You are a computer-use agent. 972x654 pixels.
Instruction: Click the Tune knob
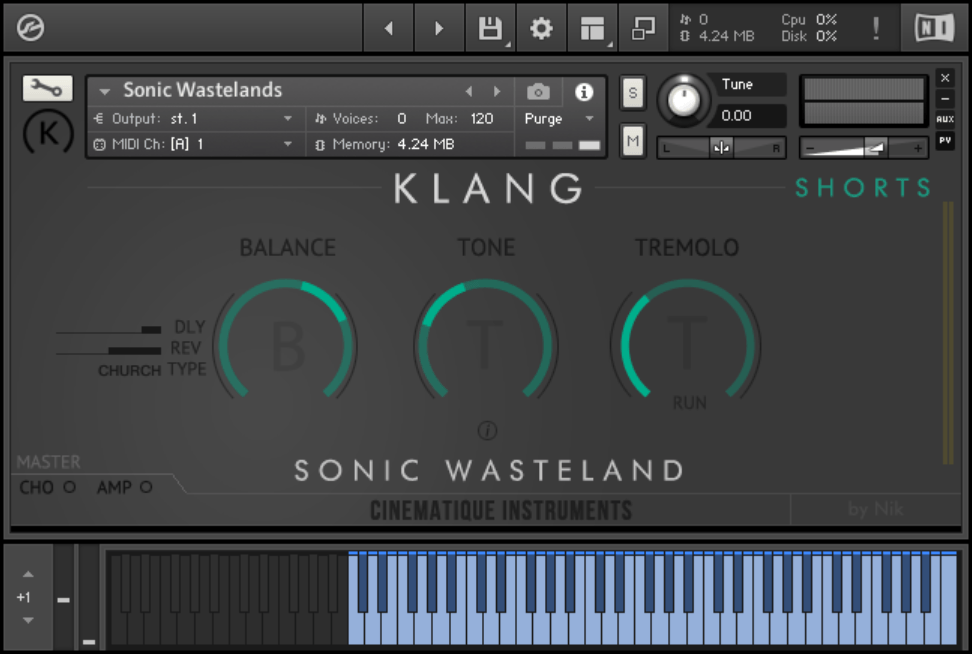(x=683, y=99)
